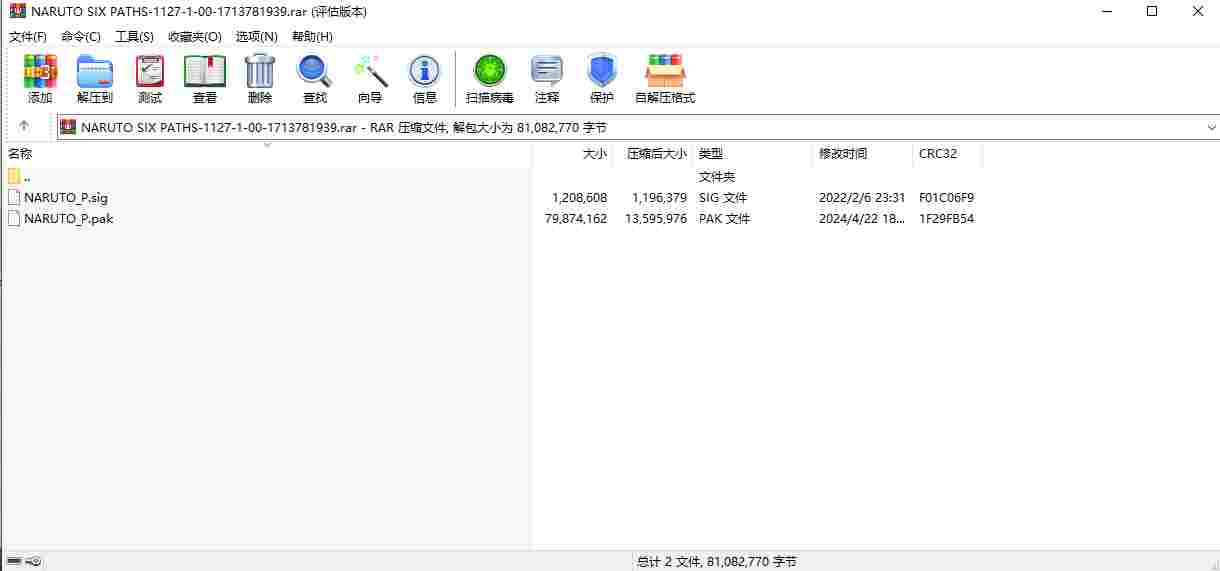Minimize the WinRAR window
This screenshot has height=571, width=1220.
1106,12
